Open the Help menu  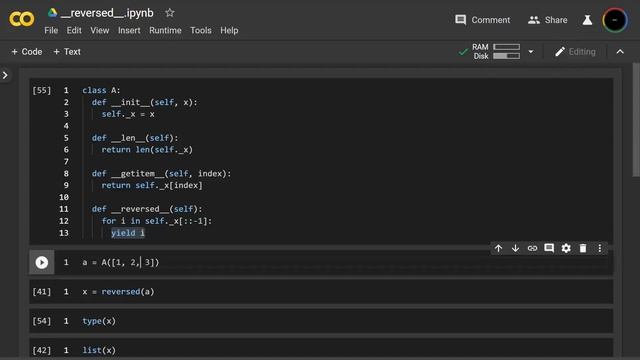click(x=229, y=30)
